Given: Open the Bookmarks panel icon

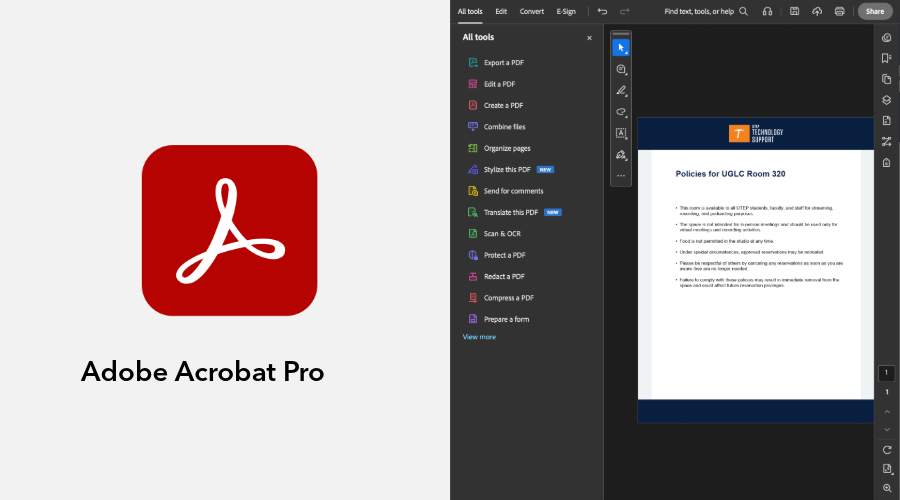Looking at the screenshot, I should tap(887, 58).
